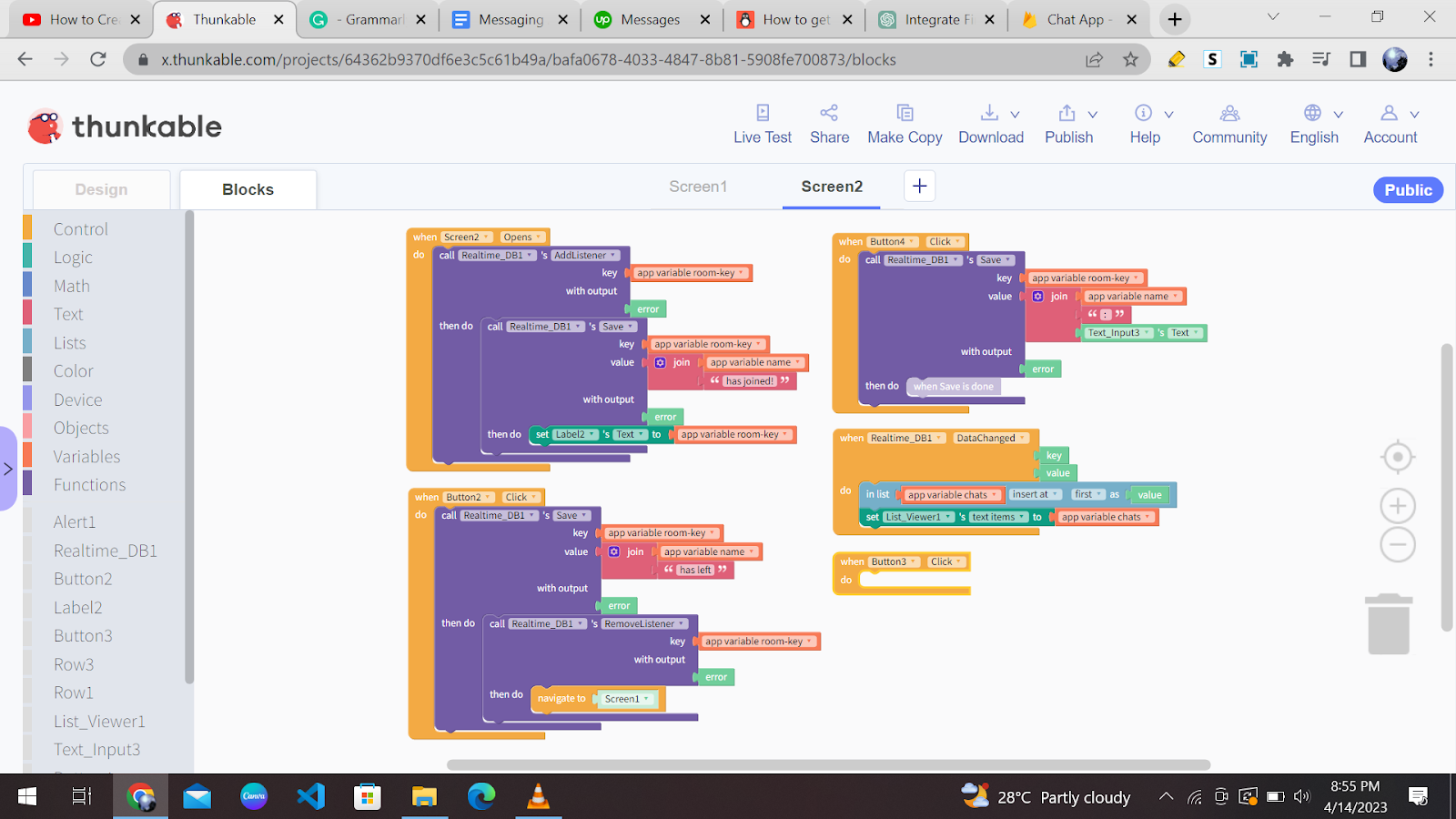Open the Share option
Screen dimensions: 1456x819
point(829,125)
